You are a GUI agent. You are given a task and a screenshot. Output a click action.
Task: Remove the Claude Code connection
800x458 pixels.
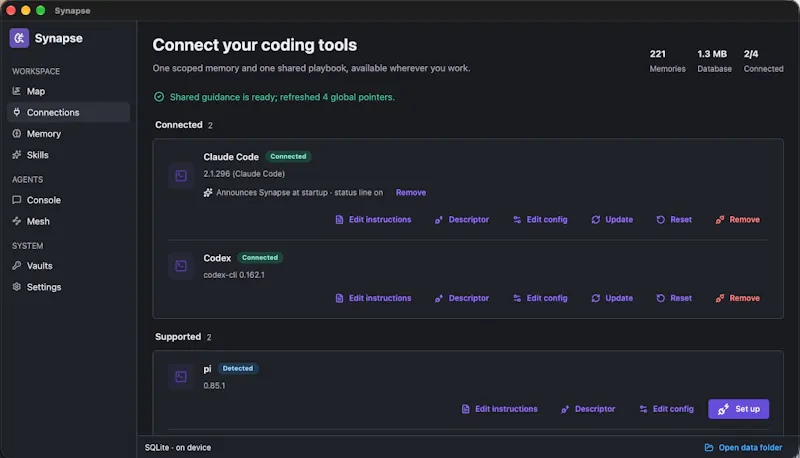[x=738, y=220]
